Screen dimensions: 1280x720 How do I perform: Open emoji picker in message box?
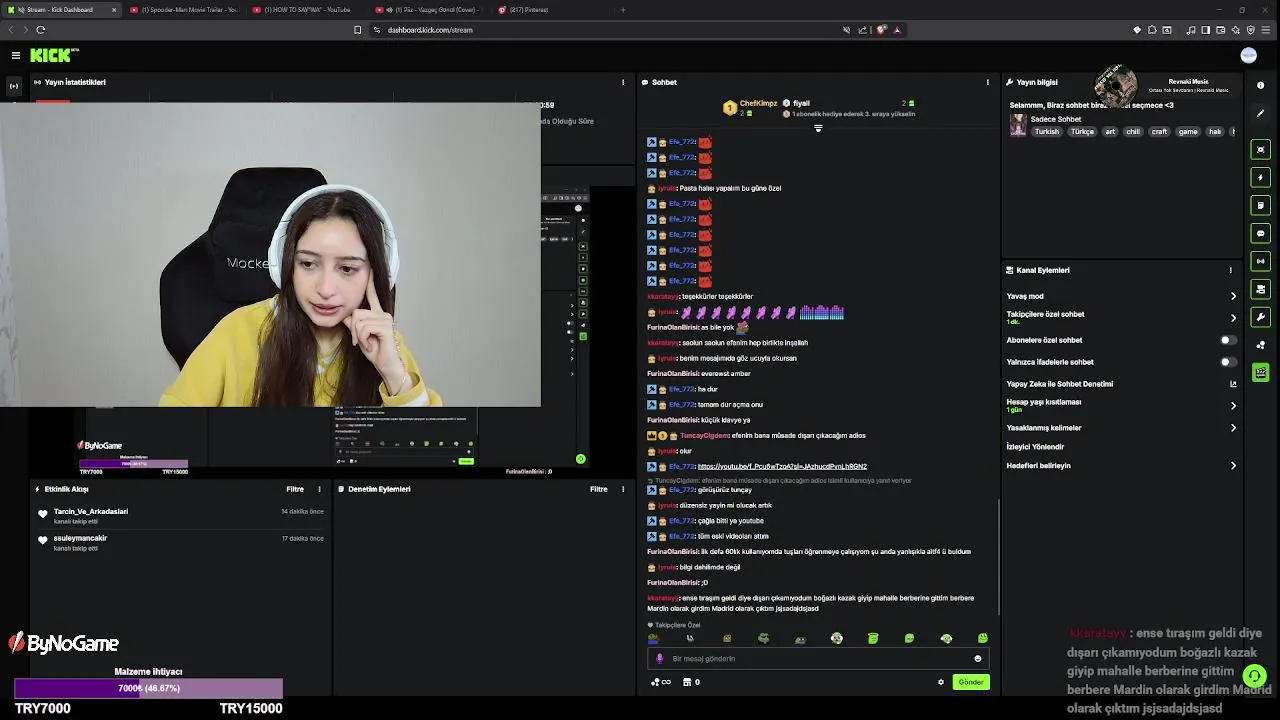click(x=978, y=659)
